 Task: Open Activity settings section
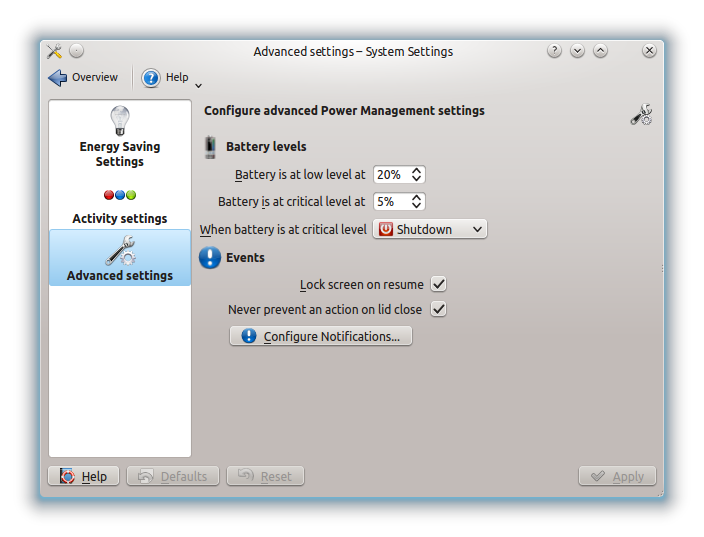(120, 207)
